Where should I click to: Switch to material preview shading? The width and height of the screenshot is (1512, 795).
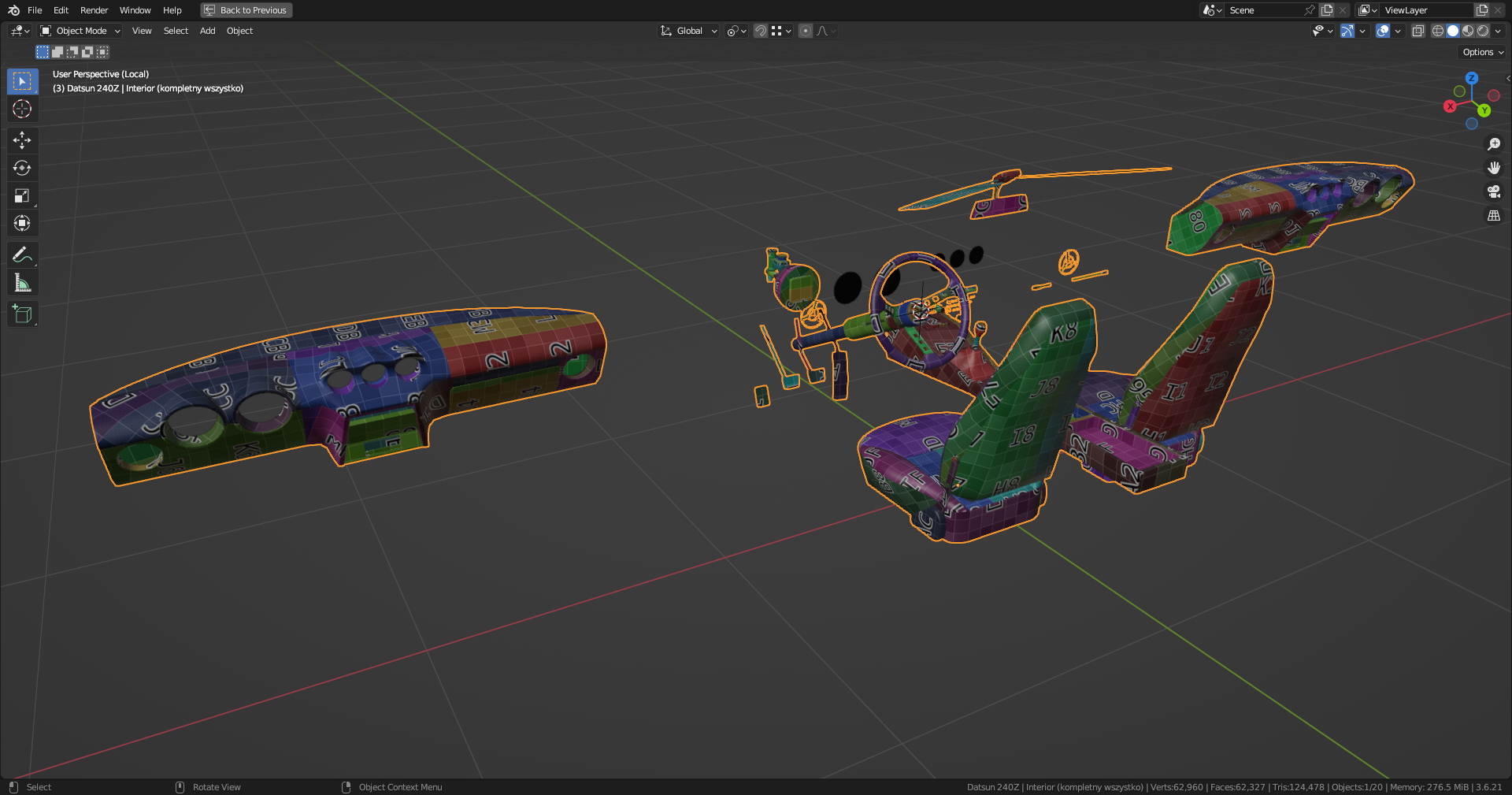[x=1468, y=31]
